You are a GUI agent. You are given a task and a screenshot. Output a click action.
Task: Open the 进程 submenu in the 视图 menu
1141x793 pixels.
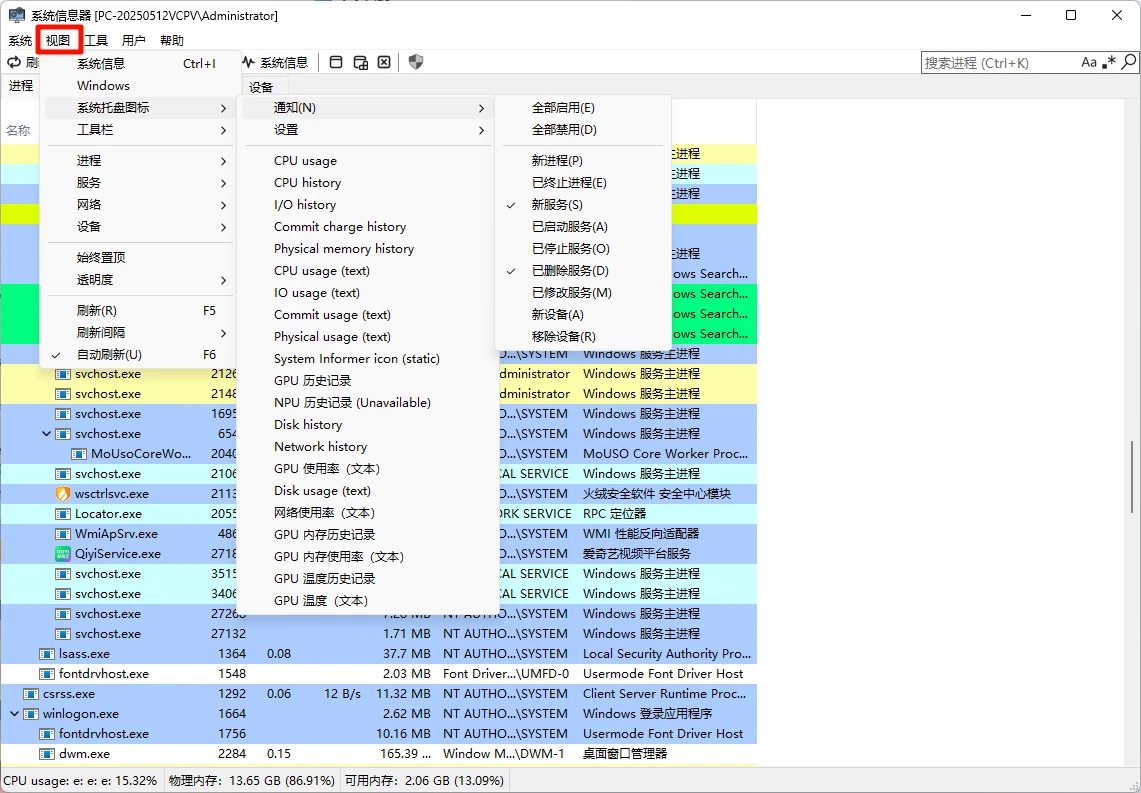(140, 161)
